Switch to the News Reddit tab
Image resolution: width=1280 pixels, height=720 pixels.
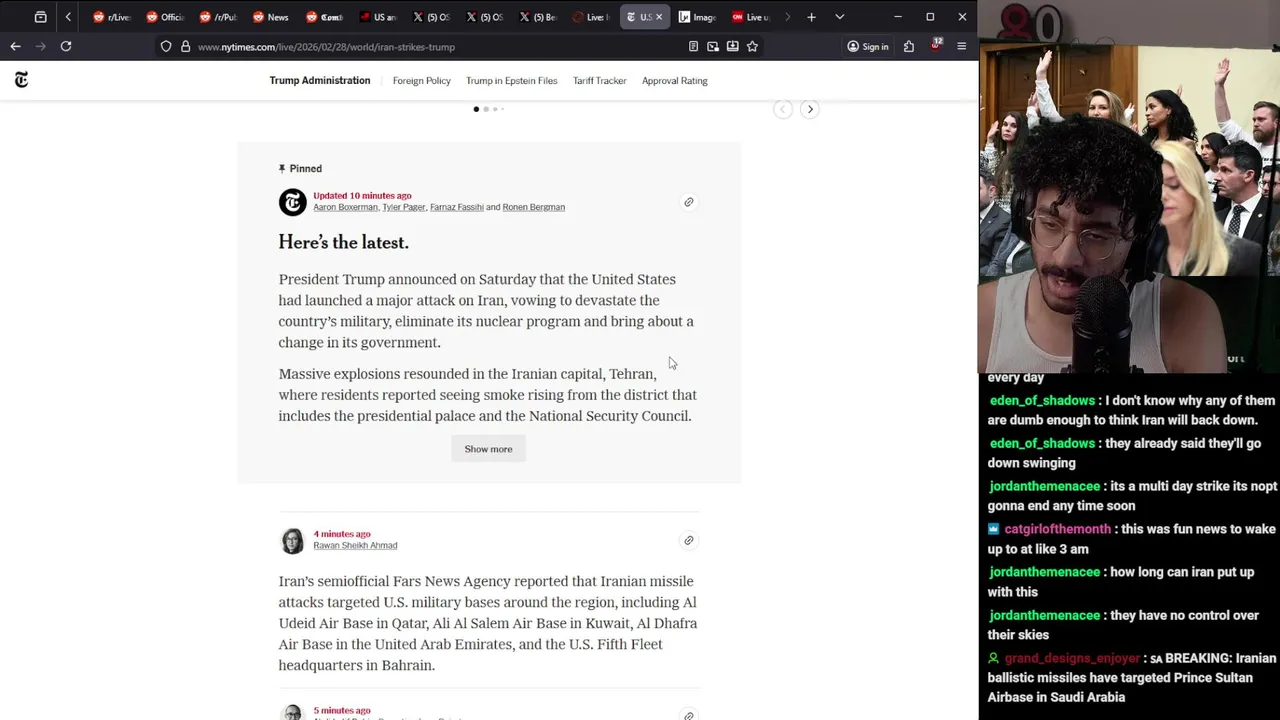click(x=271, y=17)
